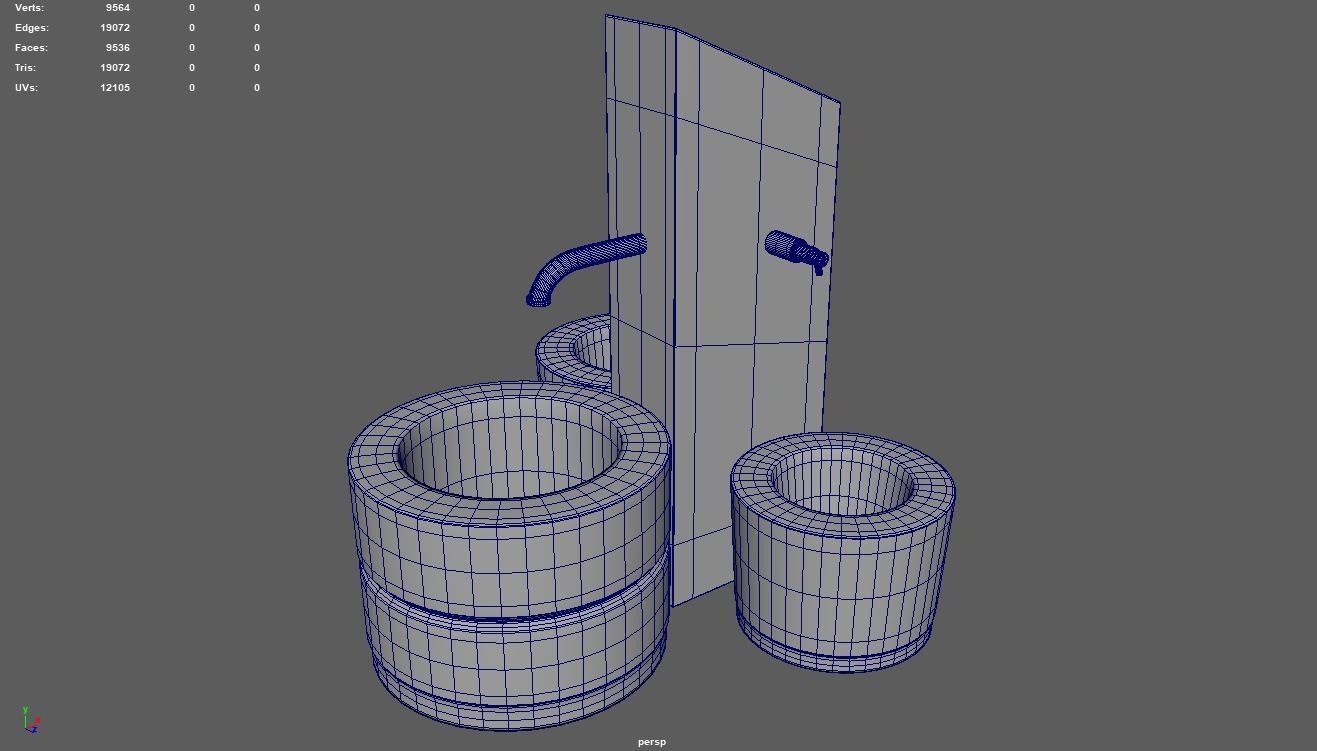
Task: Click the faces count value '9536'
Action: [117, 48]
